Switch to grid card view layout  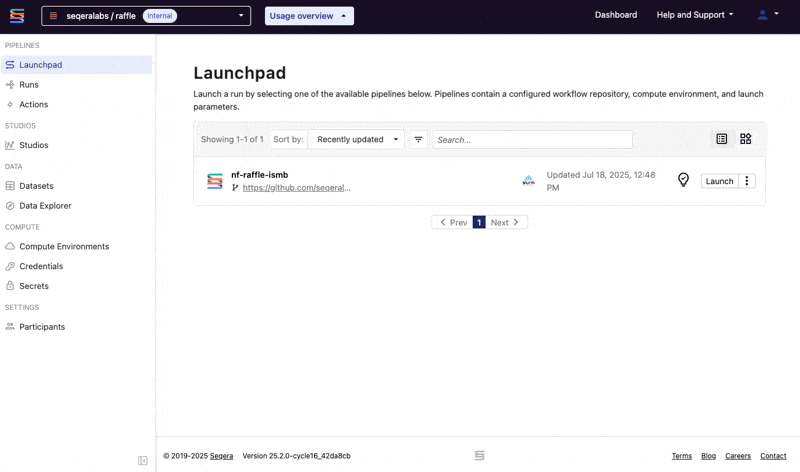[746, 139]
